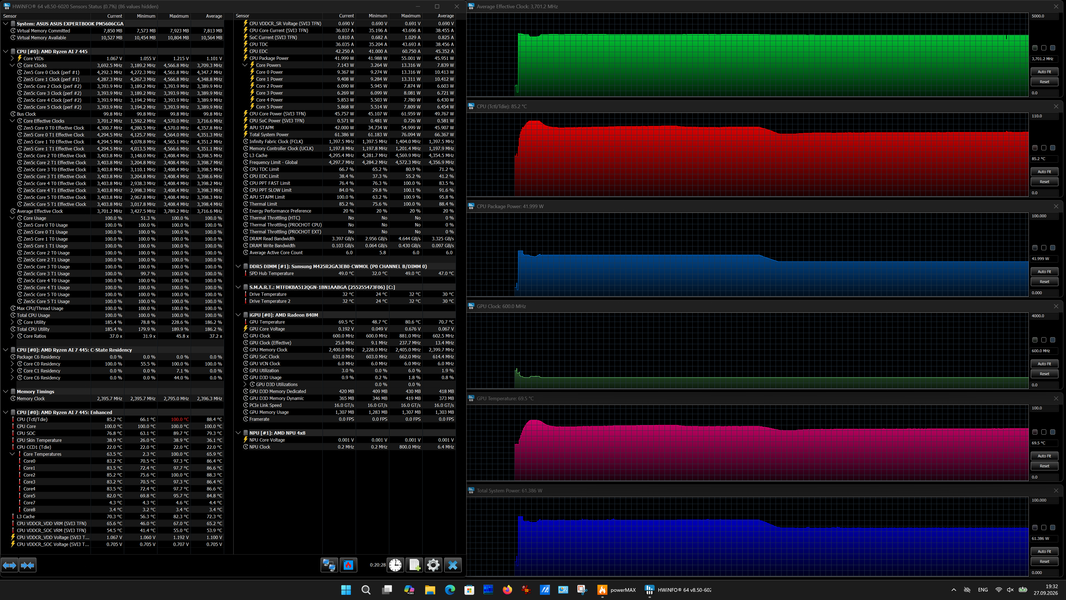The height and width of the screenshot is (600, 1066).
Task: Click the blue X close-sensors icon
Action: click(453, 565)
